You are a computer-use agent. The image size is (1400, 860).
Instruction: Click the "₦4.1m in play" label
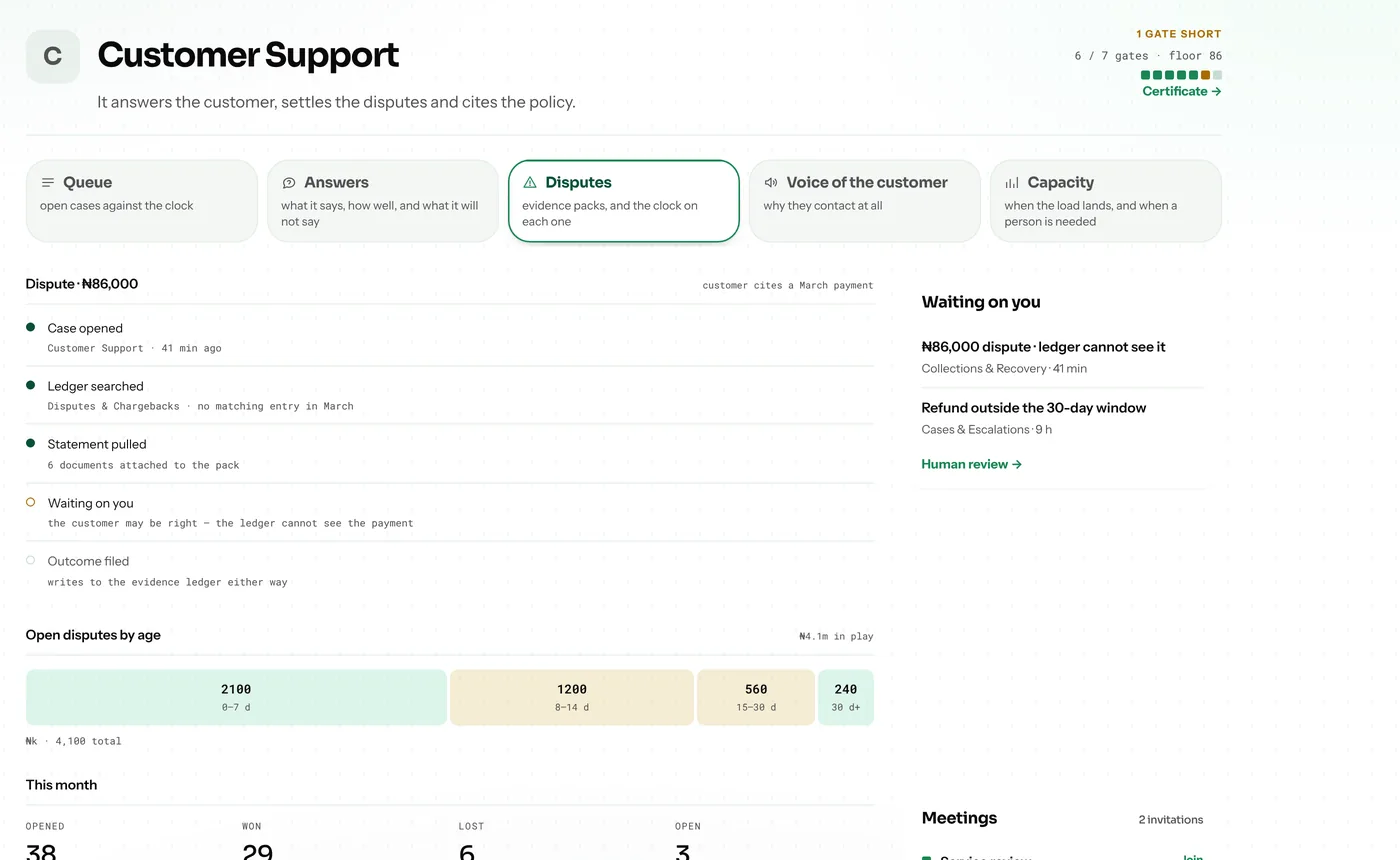[836, 636]
